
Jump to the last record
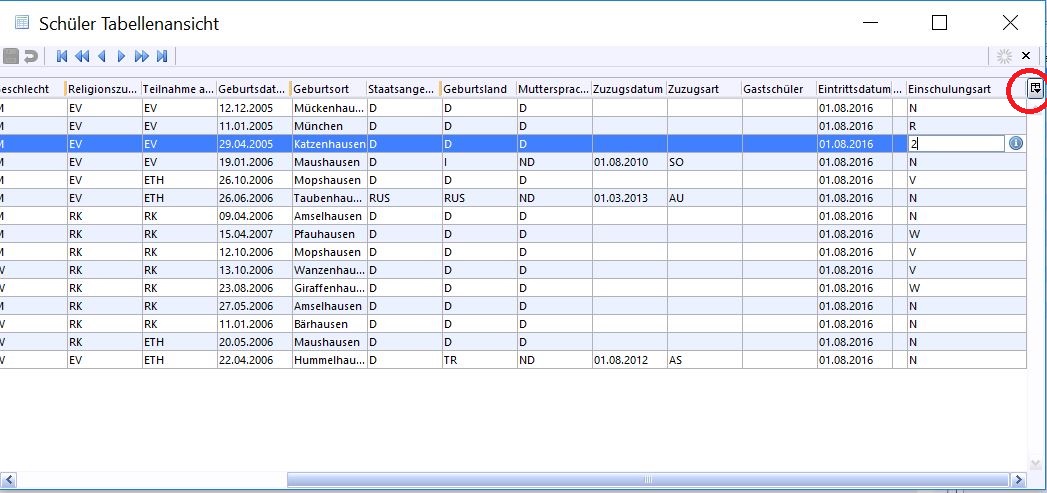click(162, 56)
